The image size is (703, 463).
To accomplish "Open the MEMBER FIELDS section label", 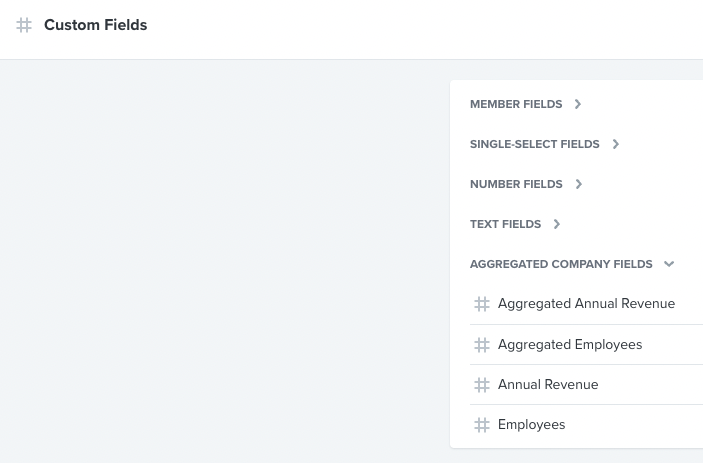I will pos(516,104).
